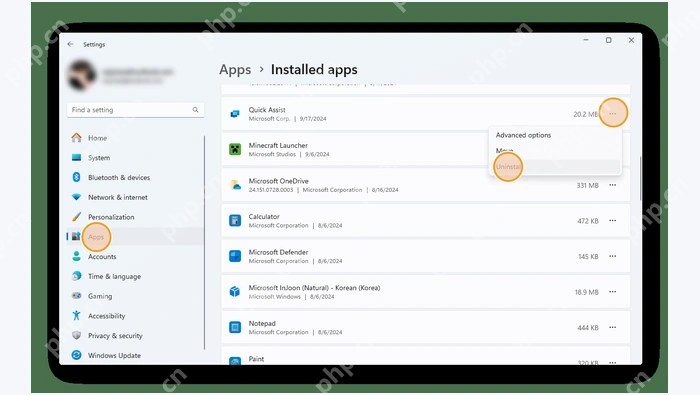Click the Microsoft Defender app icon
This screenshot has height=395, width=700.
(235, 256)
